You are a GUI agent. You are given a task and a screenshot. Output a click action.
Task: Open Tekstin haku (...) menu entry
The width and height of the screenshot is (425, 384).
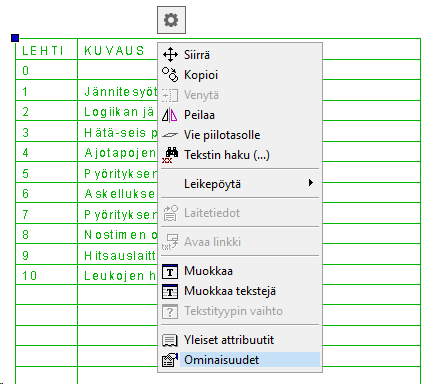pyautogui.click(x=240, y=155)
